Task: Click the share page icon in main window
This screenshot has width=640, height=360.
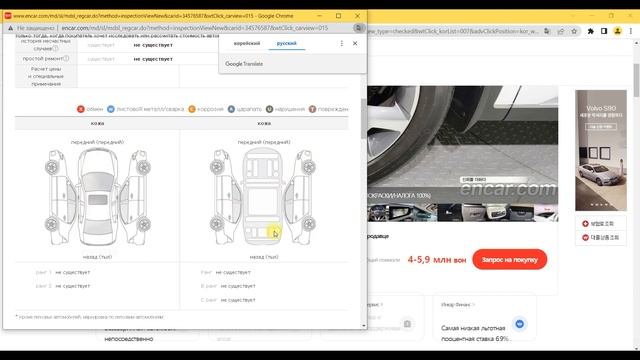Action: pos(561,31)
